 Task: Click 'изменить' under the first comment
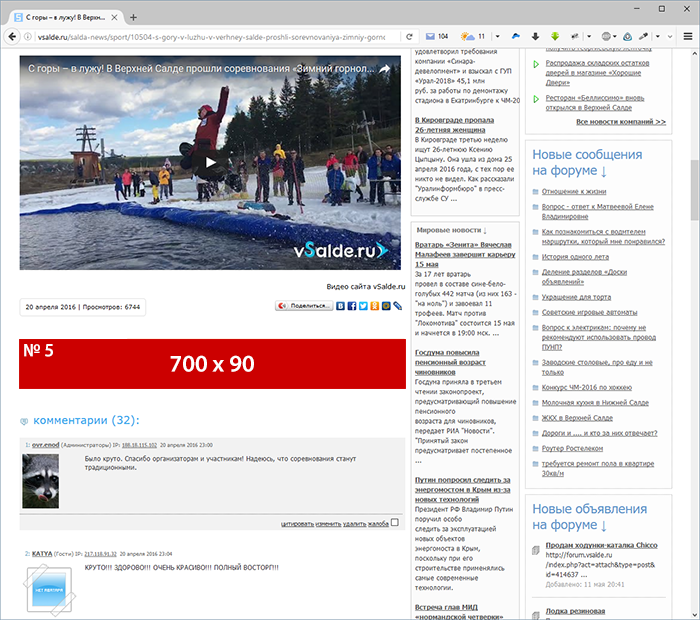(328, 524)
